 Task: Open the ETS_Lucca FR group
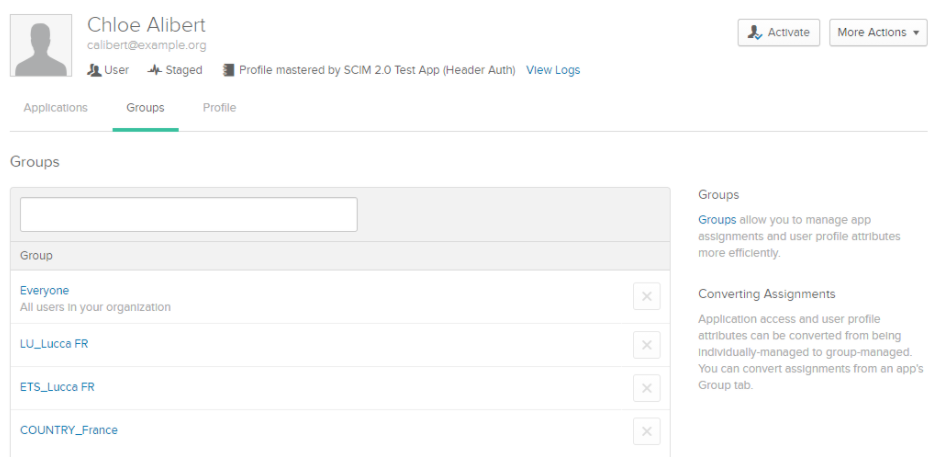click(57, 387)
